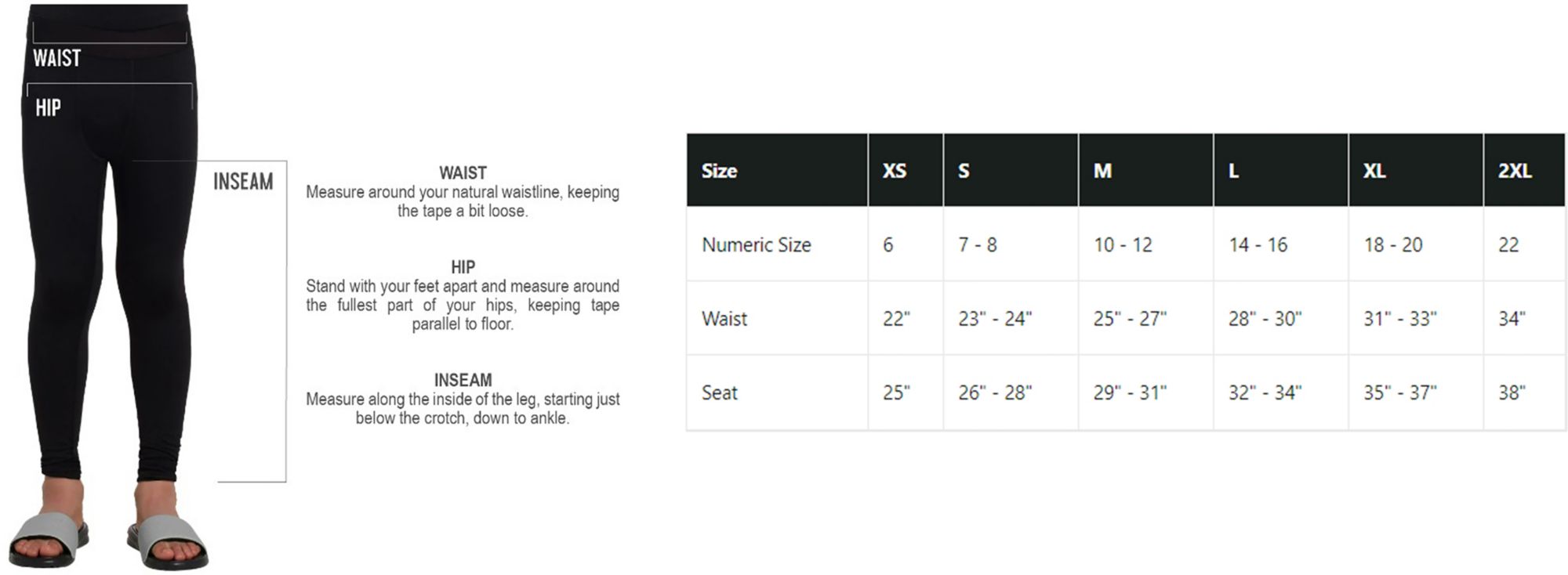Select the Numeric Size row label
Image resolution: width=1568 pixels, height=575 pixels.
tap(756, 244)
